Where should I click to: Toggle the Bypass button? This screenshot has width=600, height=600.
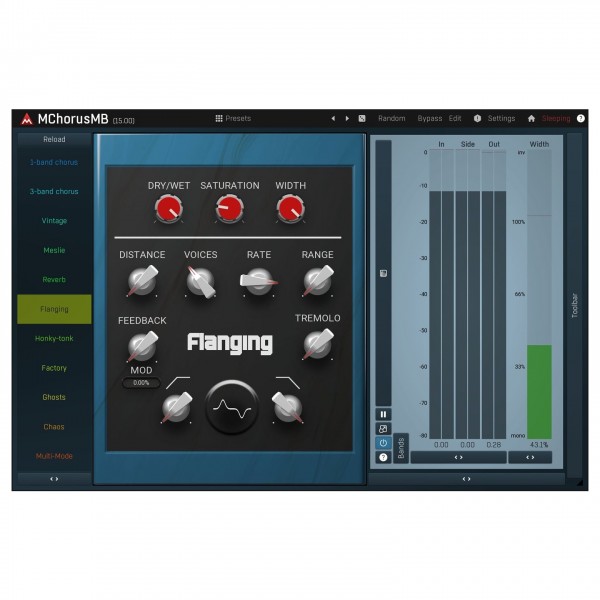click(x=429, y=119)
